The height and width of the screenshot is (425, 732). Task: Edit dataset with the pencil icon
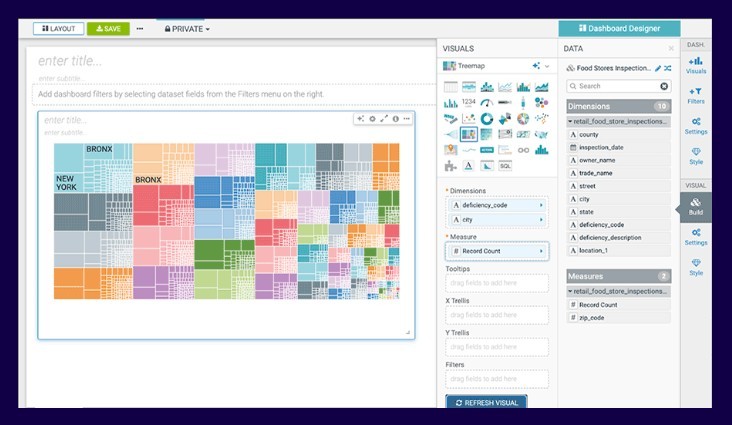658,68
